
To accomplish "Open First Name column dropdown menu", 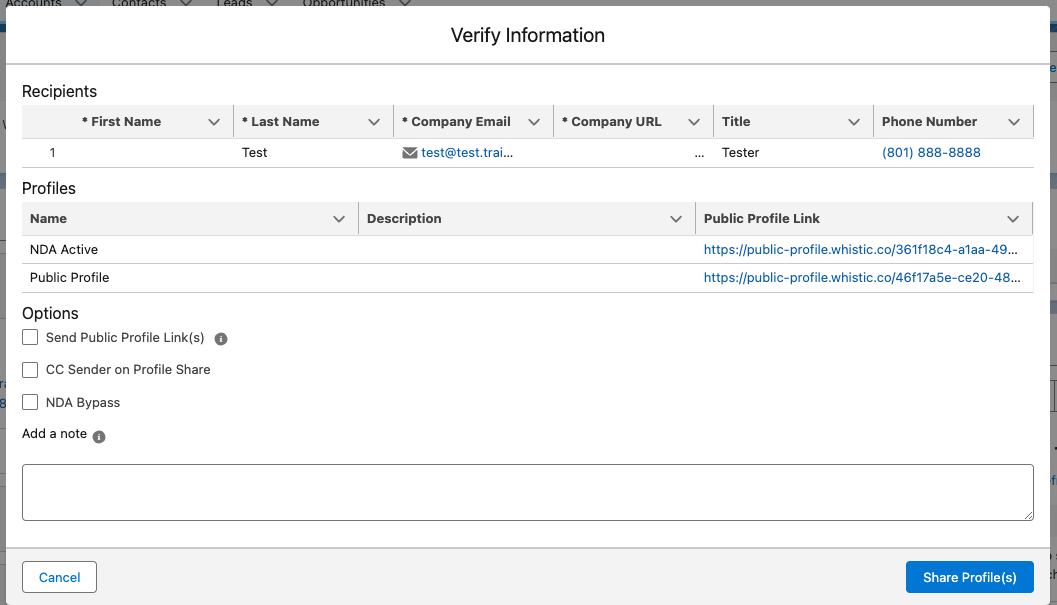I will [x=214, y=122].
